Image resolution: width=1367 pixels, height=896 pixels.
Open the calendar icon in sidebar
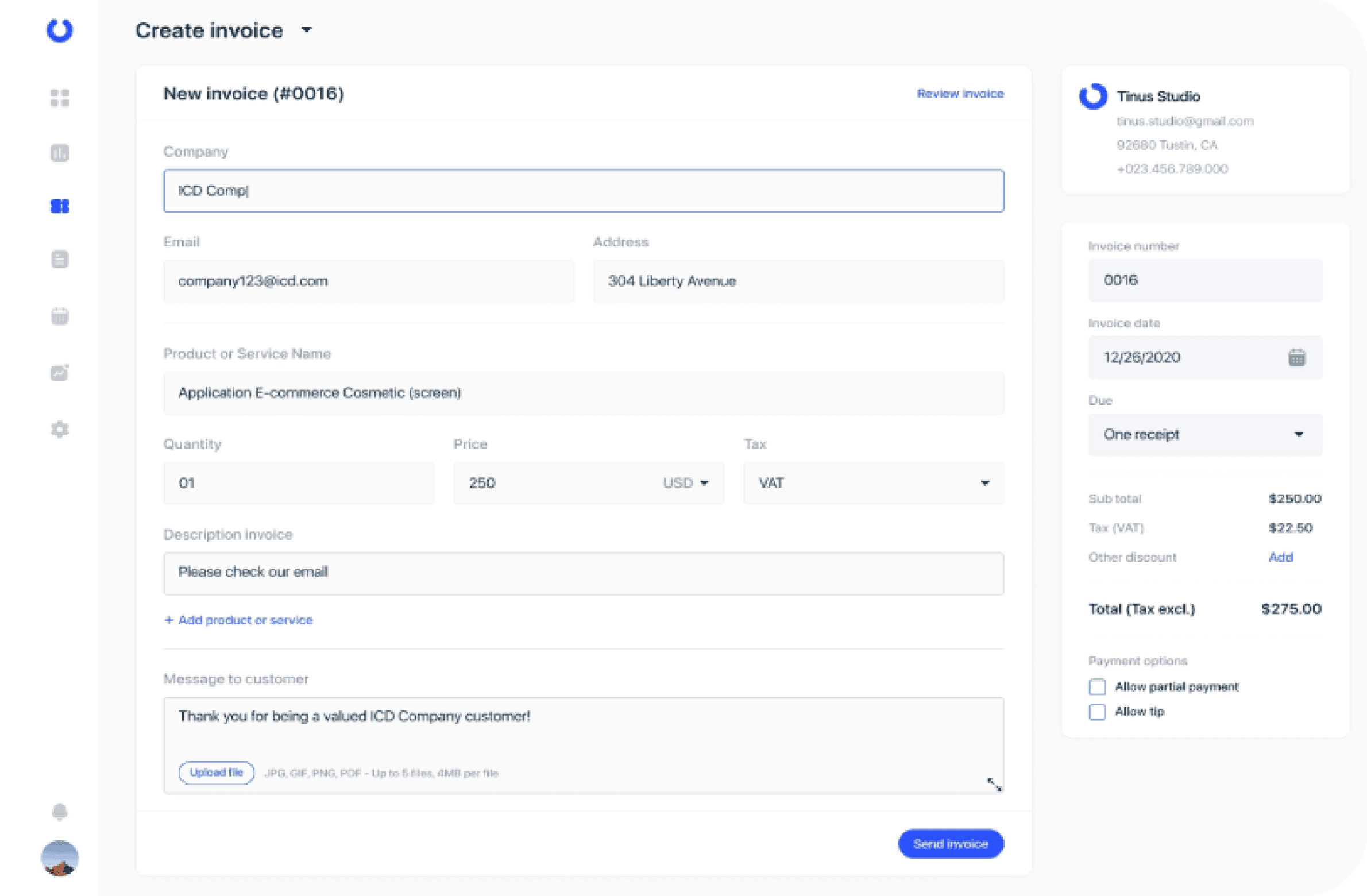60,316
